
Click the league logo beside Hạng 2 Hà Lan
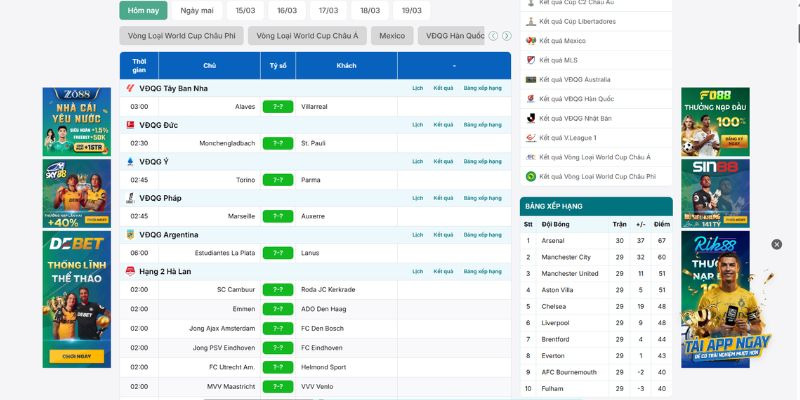coord(130,271)
